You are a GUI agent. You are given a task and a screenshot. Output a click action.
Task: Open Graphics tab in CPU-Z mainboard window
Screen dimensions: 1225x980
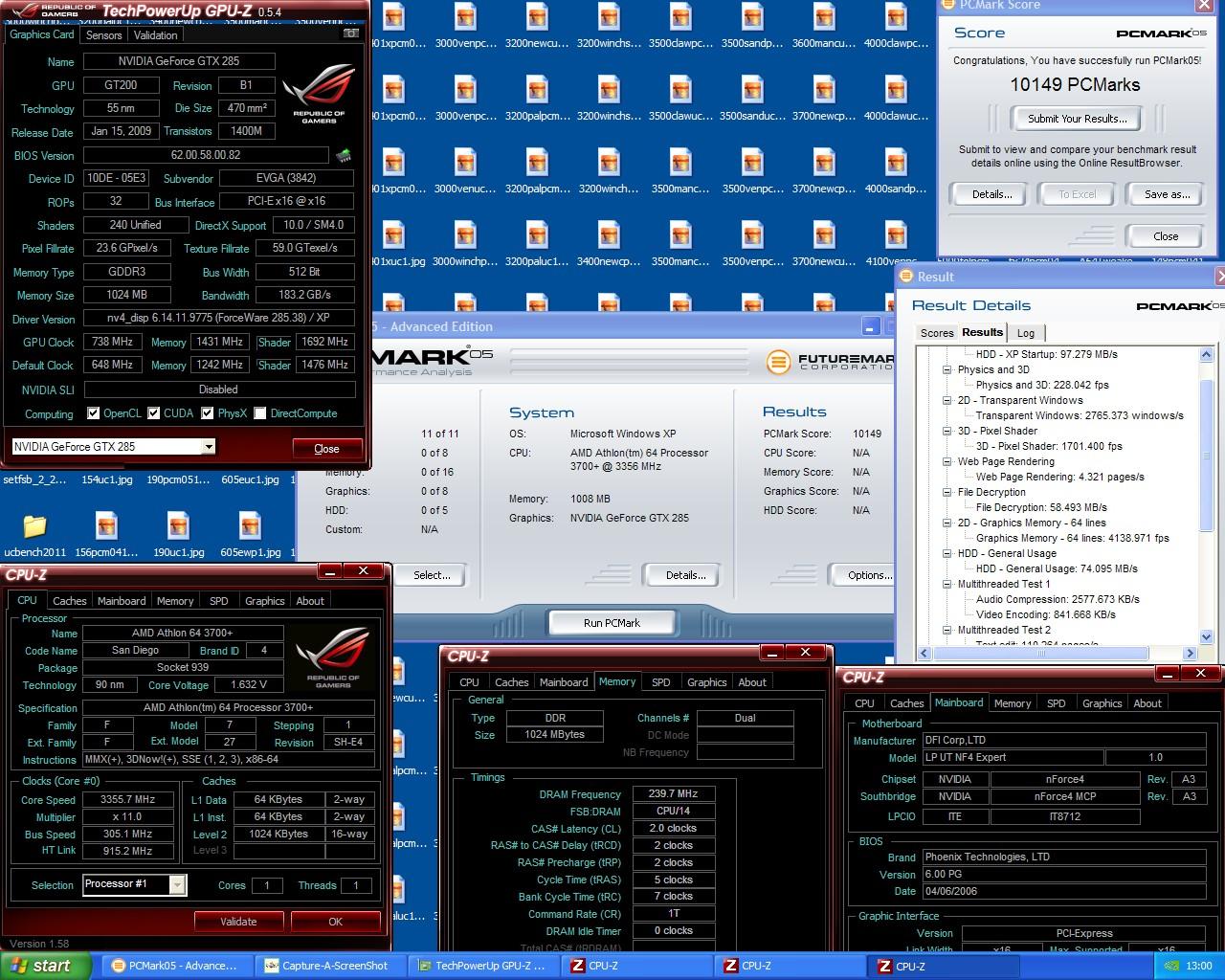(x=1102, y=703)
